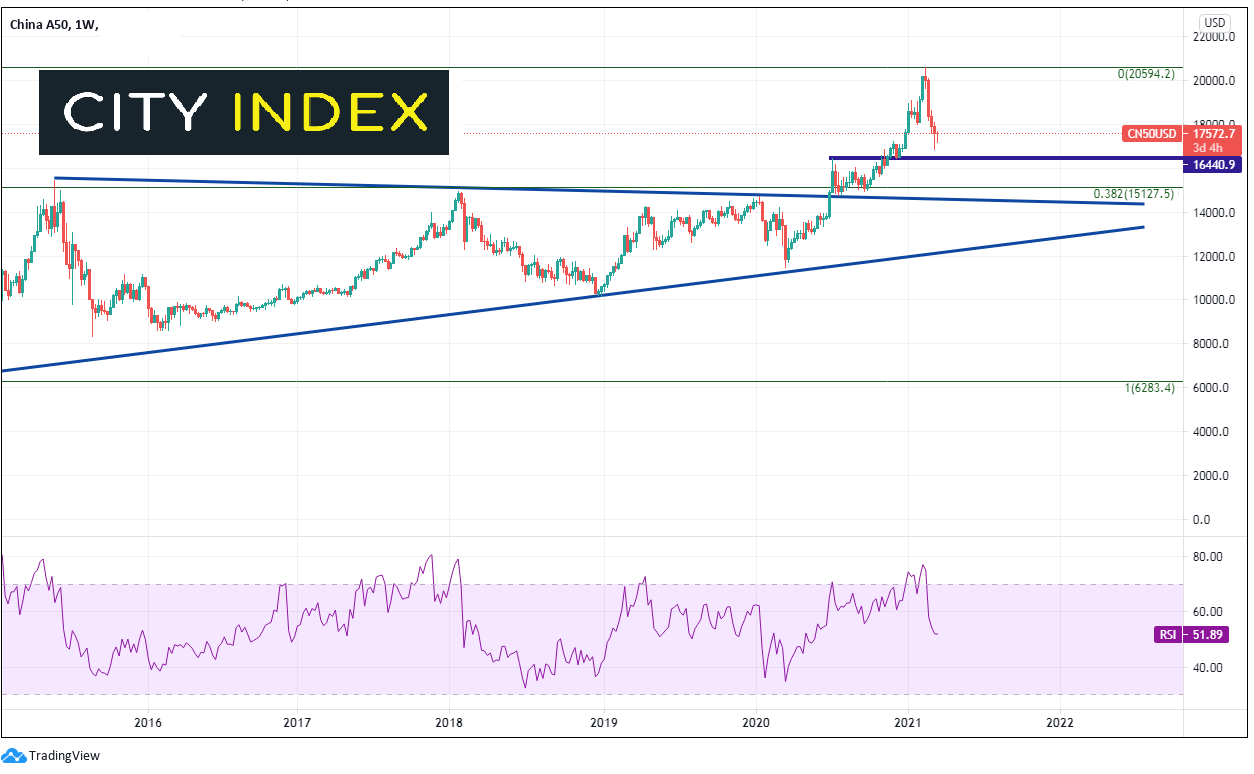This screenshot has width=1254, height=774.
Task: Click the TradingView logo icon
Action: 14,755
